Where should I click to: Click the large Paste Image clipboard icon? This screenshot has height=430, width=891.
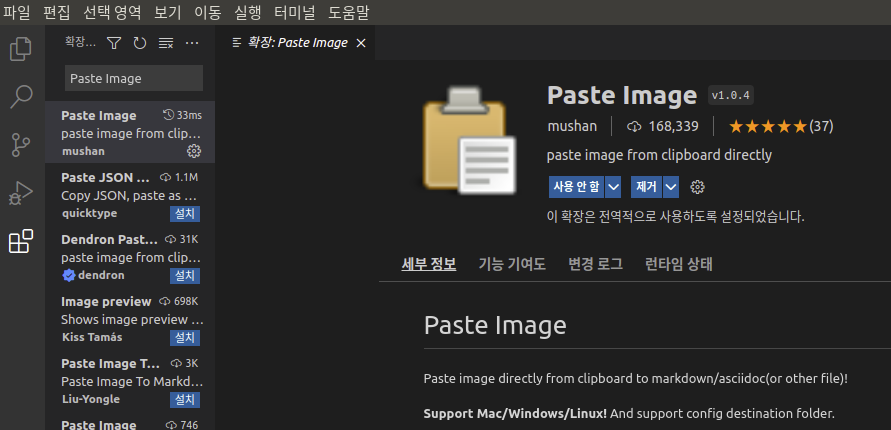pyautogui.click(x=469, y=139)
